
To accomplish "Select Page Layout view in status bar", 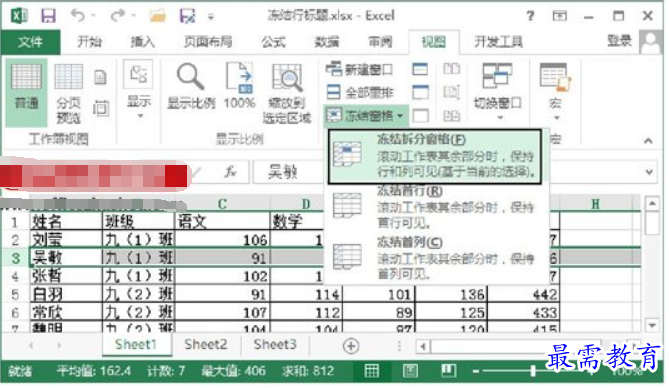I will tap(410, 371).
